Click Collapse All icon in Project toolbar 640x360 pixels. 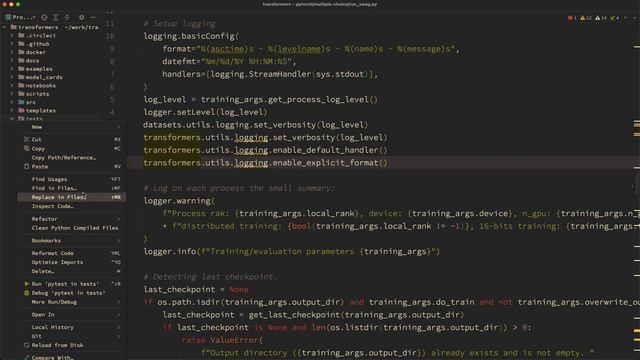(67, 17)
